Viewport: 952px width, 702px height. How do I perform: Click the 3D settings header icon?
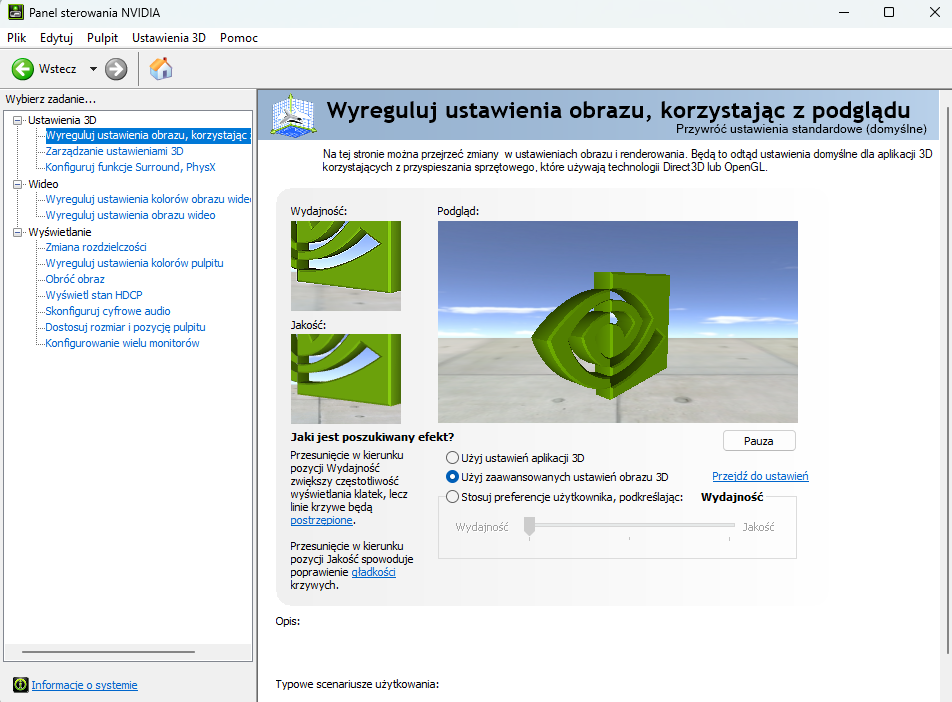[x=293, y=115]
